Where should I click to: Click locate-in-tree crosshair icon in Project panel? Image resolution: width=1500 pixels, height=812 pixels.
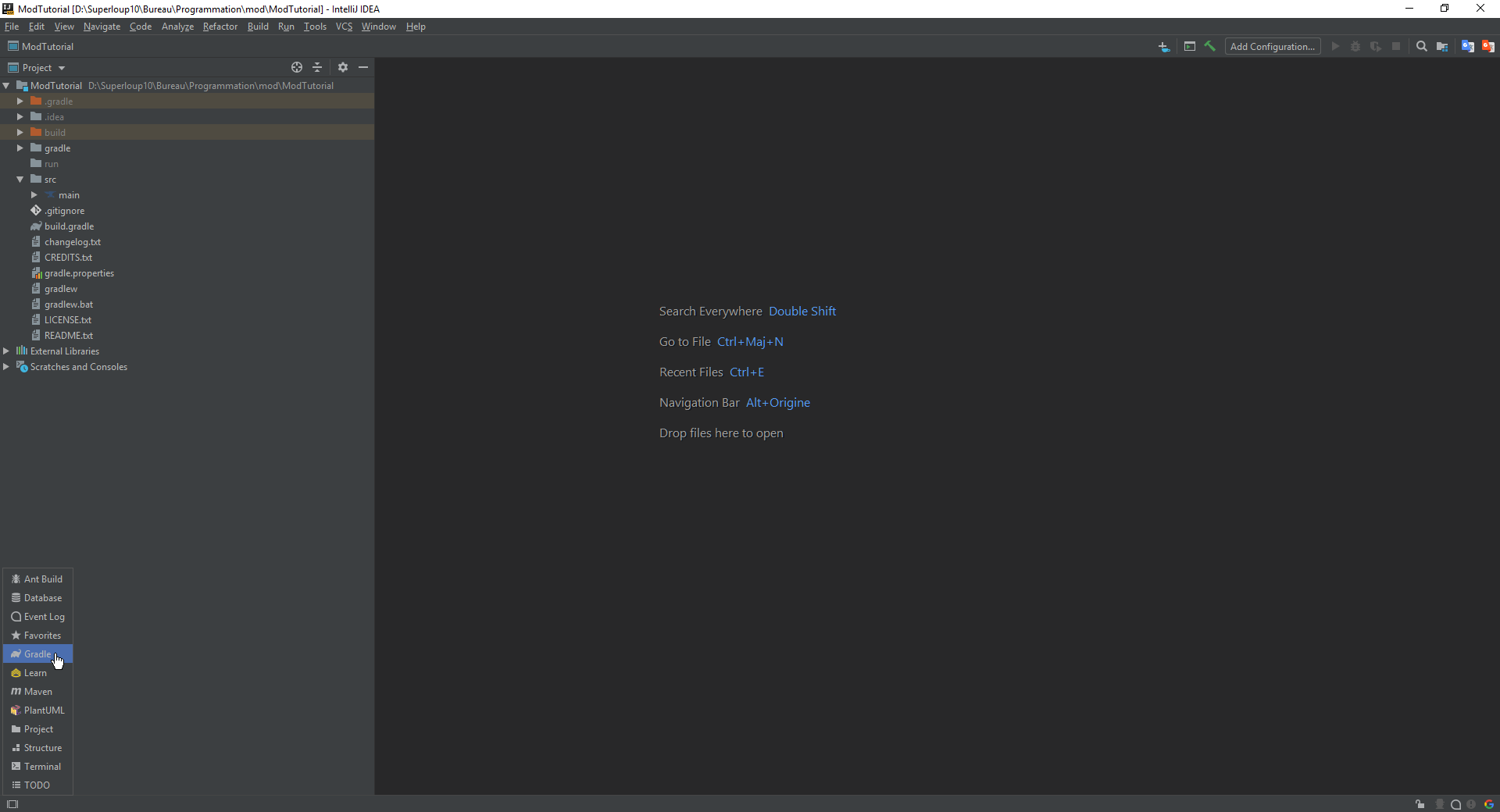coord(297,67)
